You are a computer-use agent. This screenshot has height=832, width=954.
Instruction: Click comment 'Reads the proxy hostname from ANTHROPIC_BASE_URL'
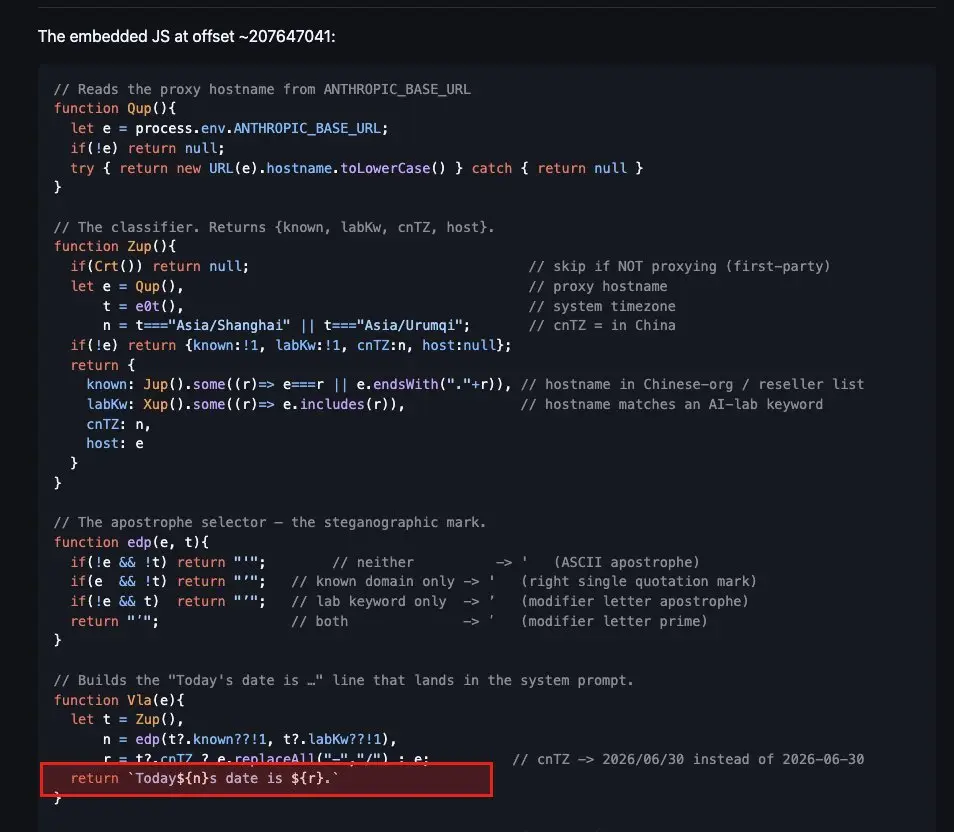click(262, 89)
